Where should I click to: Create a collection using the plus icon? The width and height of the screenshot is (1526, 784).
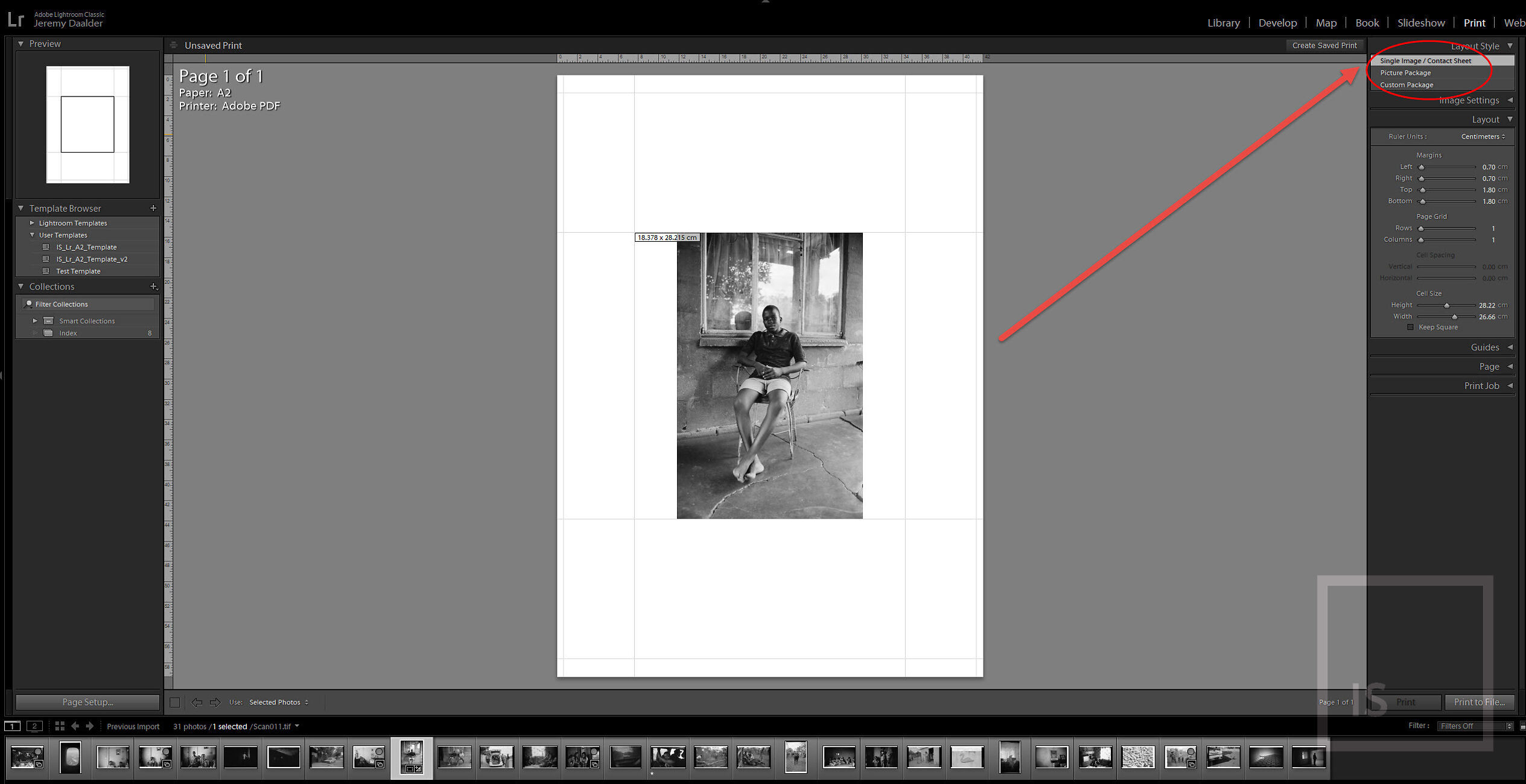point(153,286)
